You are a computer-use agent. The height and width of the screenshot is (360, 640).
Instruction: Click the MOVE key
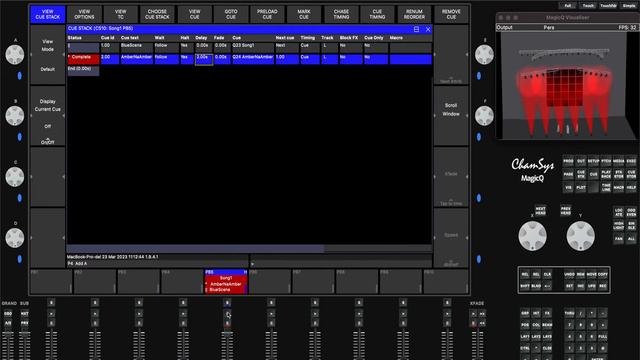tap(591, 275)
